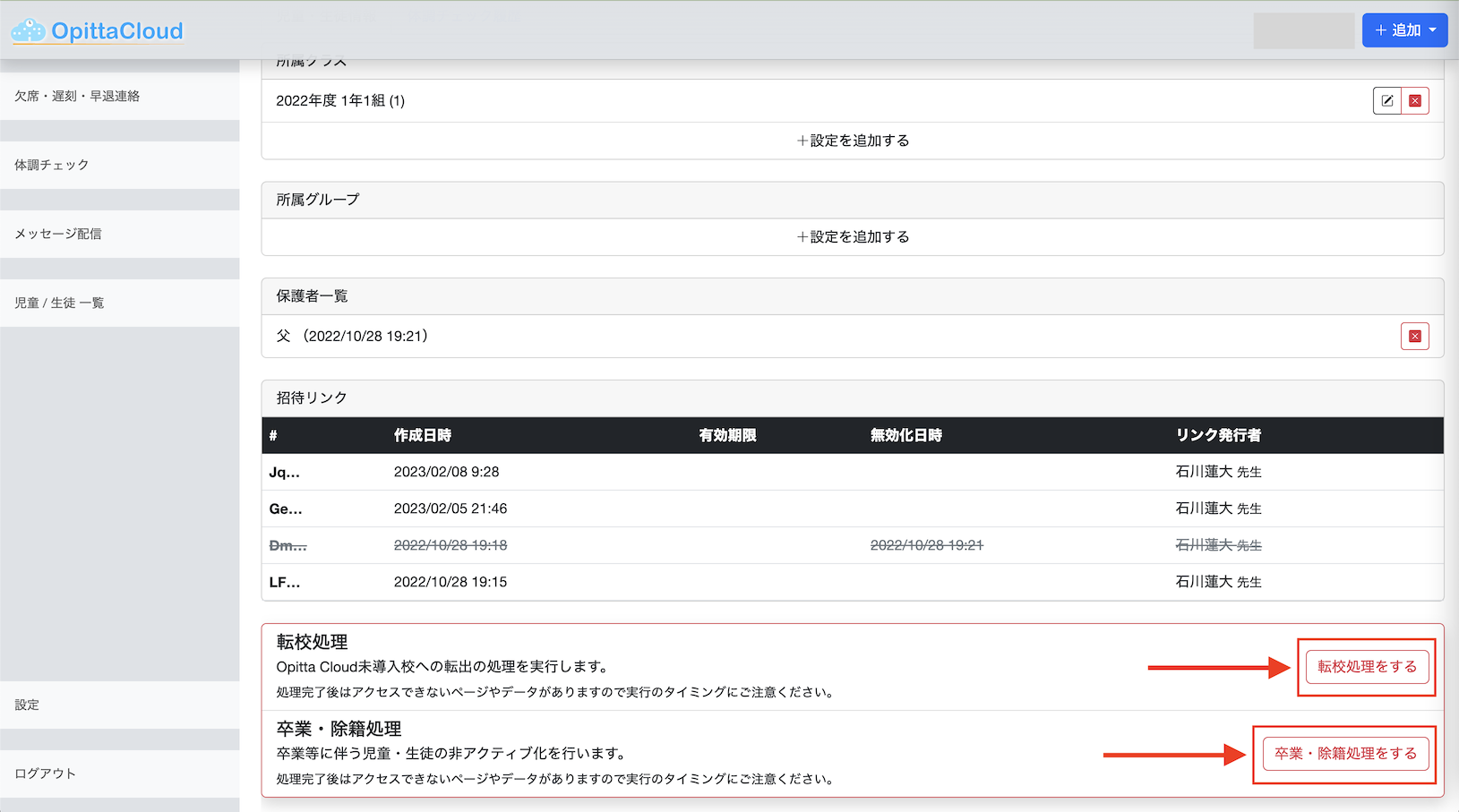This screenshot has width=1459, height=812.
Task: Add setting under 所属グループ section
Action: [x=853, y=237]
